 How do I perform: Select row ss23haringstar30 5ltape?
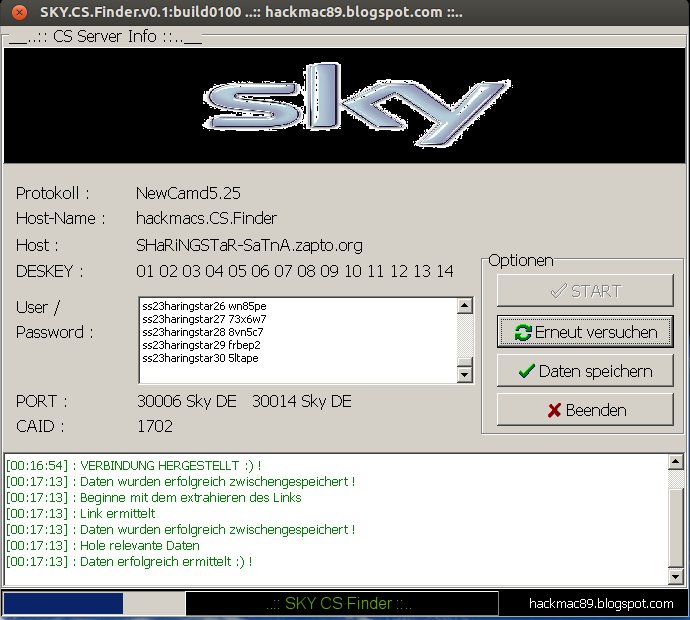pos(200,358)
